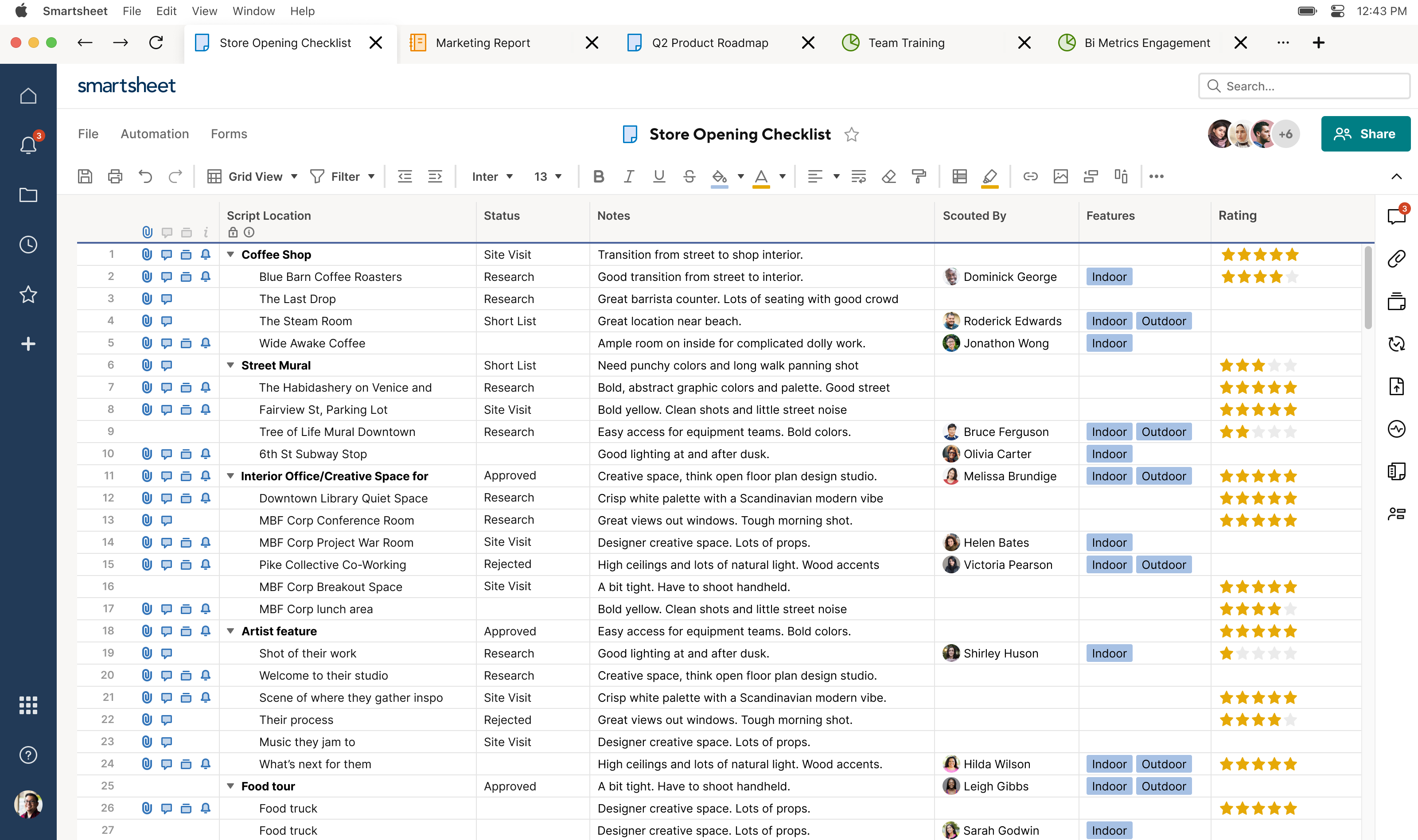This screenshot has height=840, width=1418.
Task: Insert an image from the toolbar
Action: 1061,176
